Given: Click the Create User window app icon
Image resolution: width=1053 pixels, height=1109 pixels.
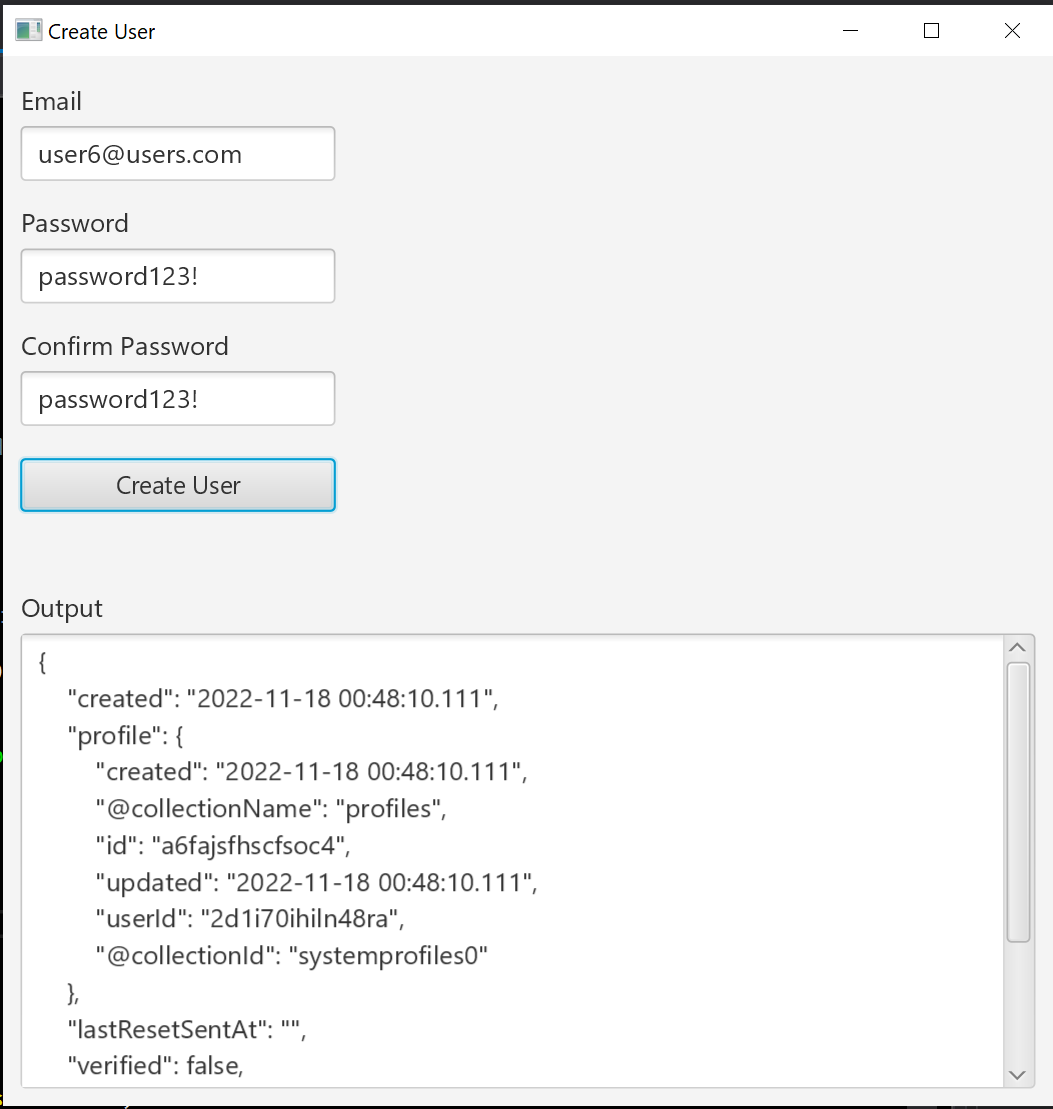Looking at the screenshot, I should [28, 31].
